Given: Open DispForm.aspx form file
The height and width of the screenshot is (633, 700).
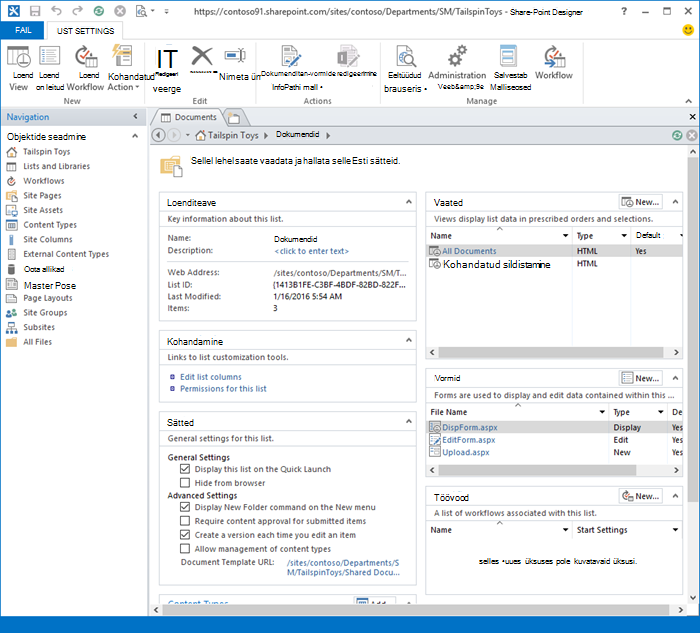Looking at the screenshot, I should tap(470, 427).
